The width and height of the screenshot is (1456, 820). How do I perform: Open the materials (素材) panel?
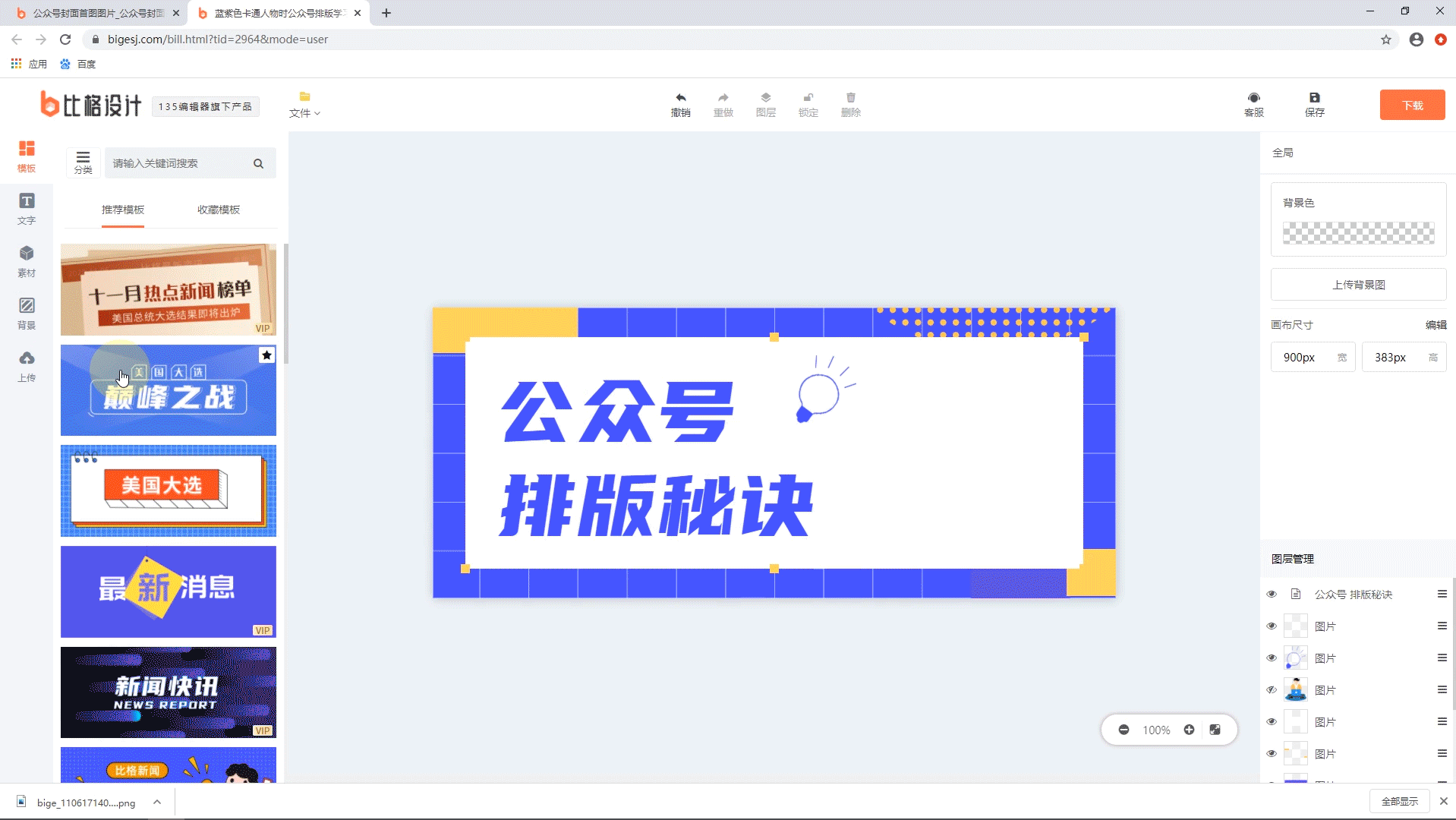point(27,260)
